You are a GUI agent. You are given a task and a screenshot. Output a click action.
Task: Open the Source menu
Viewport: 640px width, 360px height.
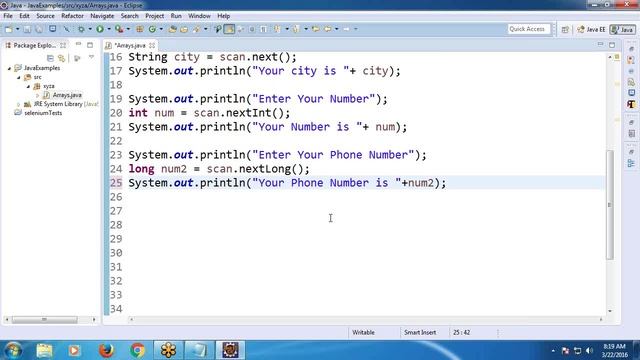pos(45,16)
